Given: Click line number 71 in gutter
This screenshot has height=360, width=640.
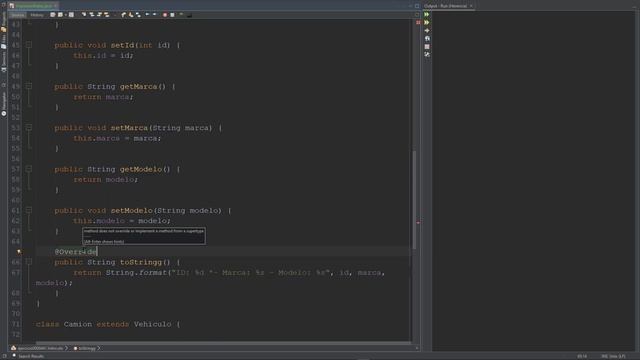Looking at the screenshot, I should [16, 324].
